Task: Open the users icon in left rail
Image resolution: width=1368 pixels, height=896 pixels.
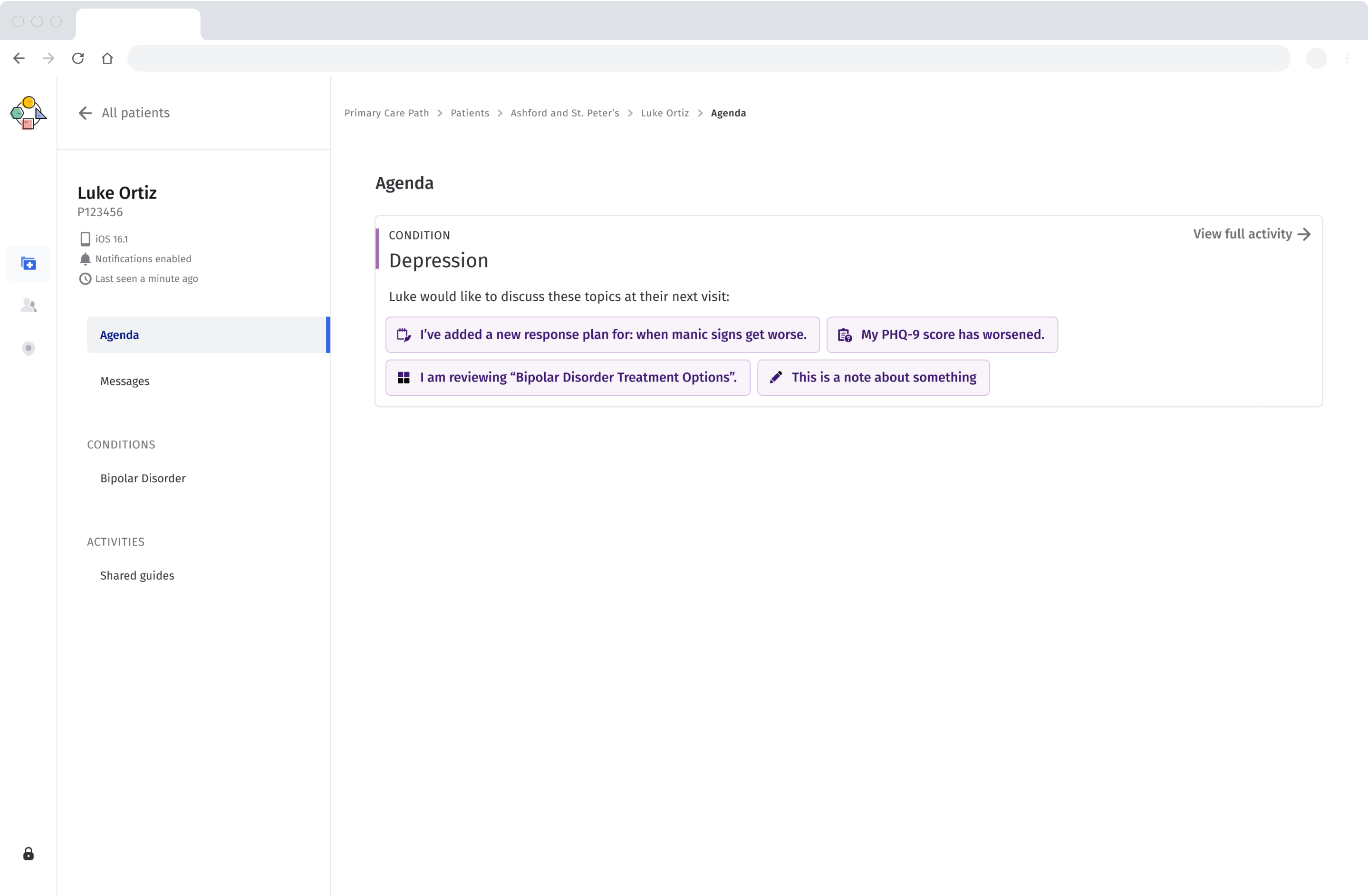Action: point(28,305)
